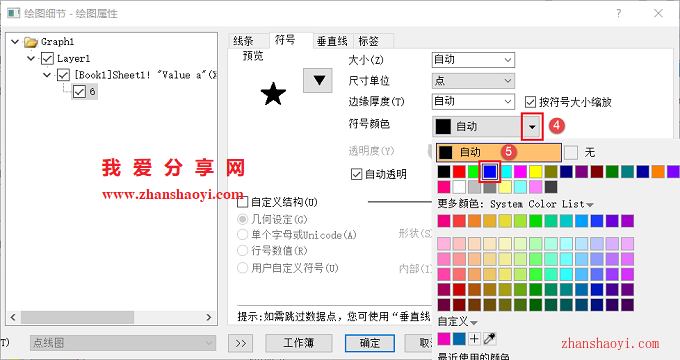Collapse the Layer1 tree node
This screenshot has width=680, height=360.
(x=31, y=58)
